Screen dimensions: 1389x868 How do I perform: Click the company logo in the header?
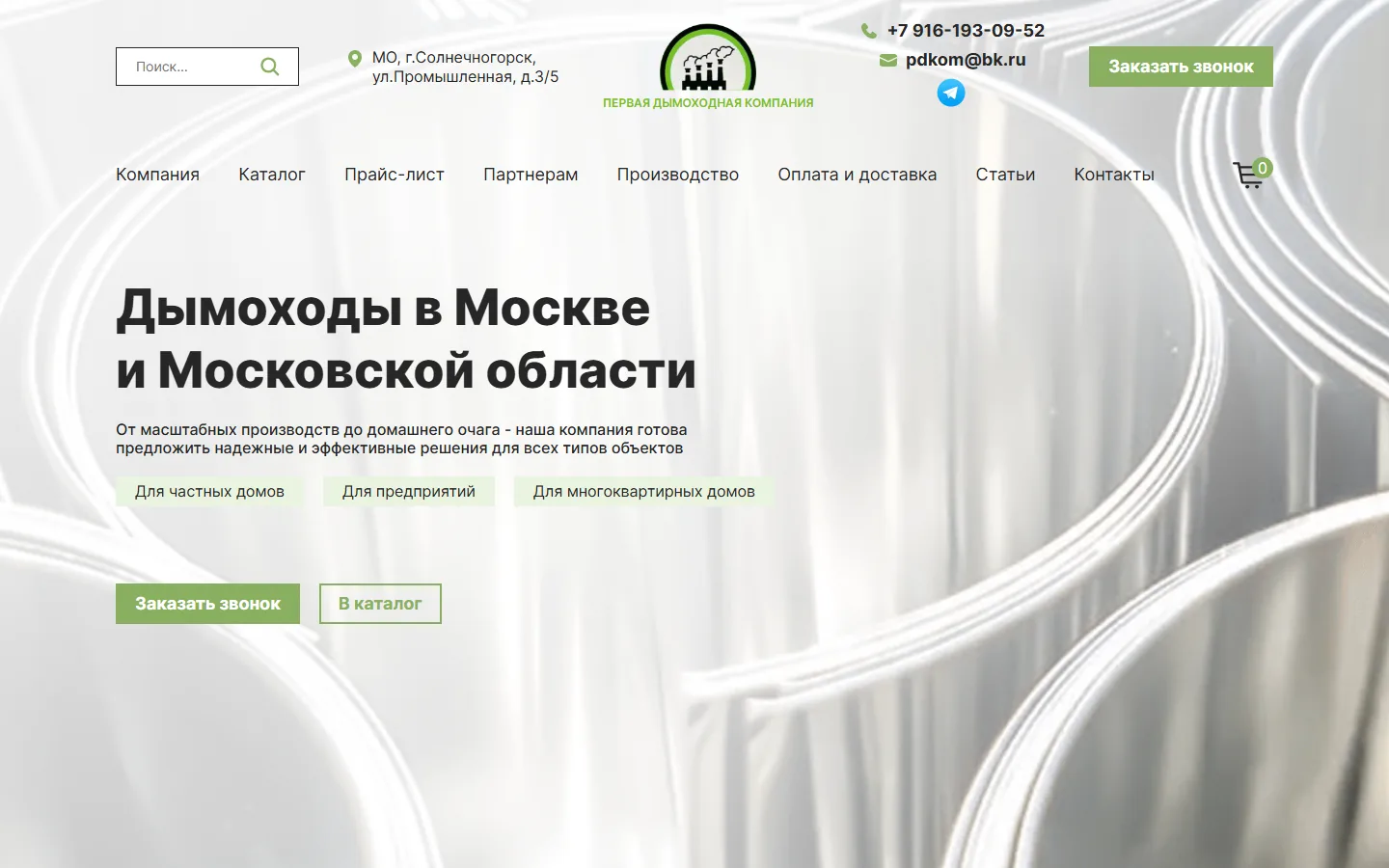pos(708,67)
